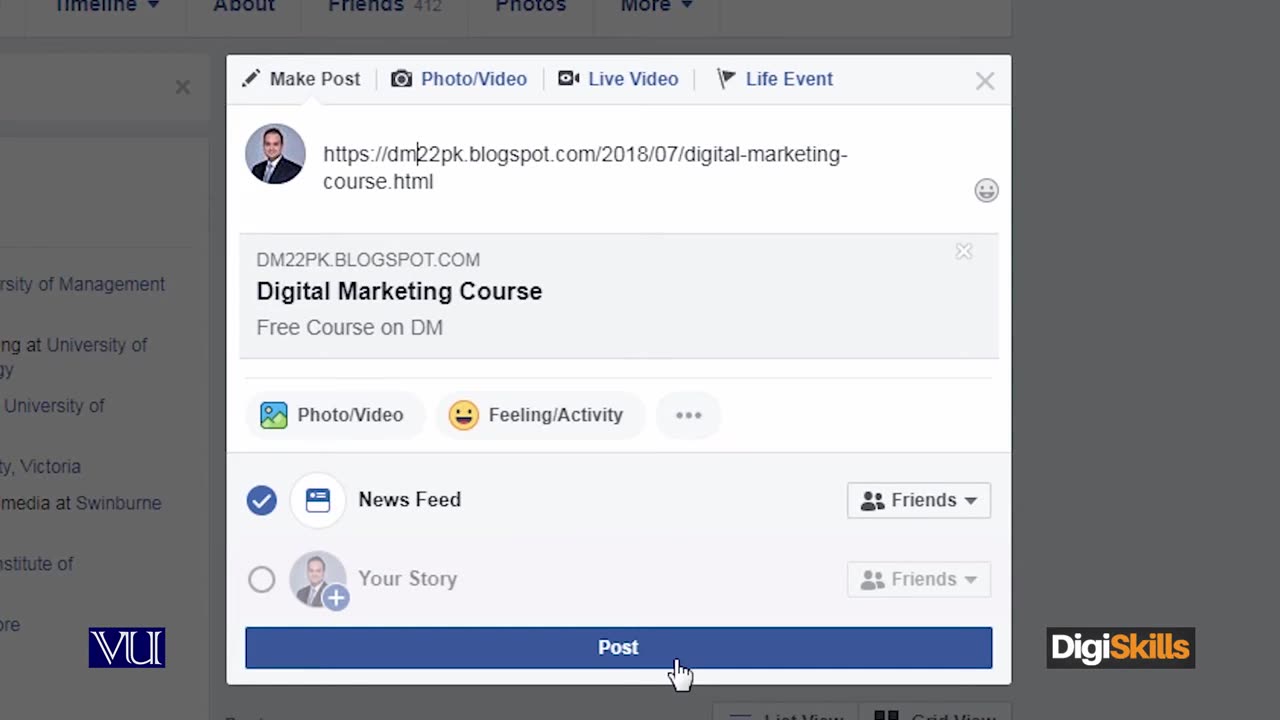
Task: Click the blue Post button
Action: pos(618,647)
